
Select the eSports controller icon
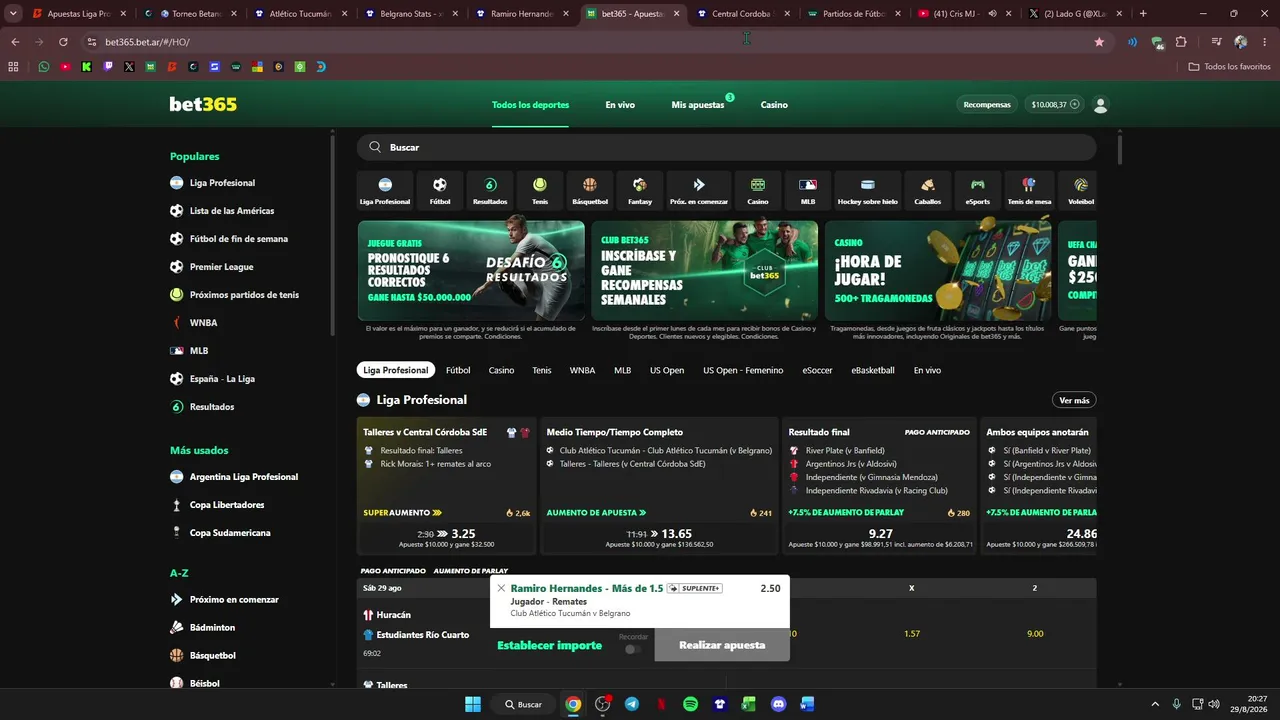(x=978, y=190)
